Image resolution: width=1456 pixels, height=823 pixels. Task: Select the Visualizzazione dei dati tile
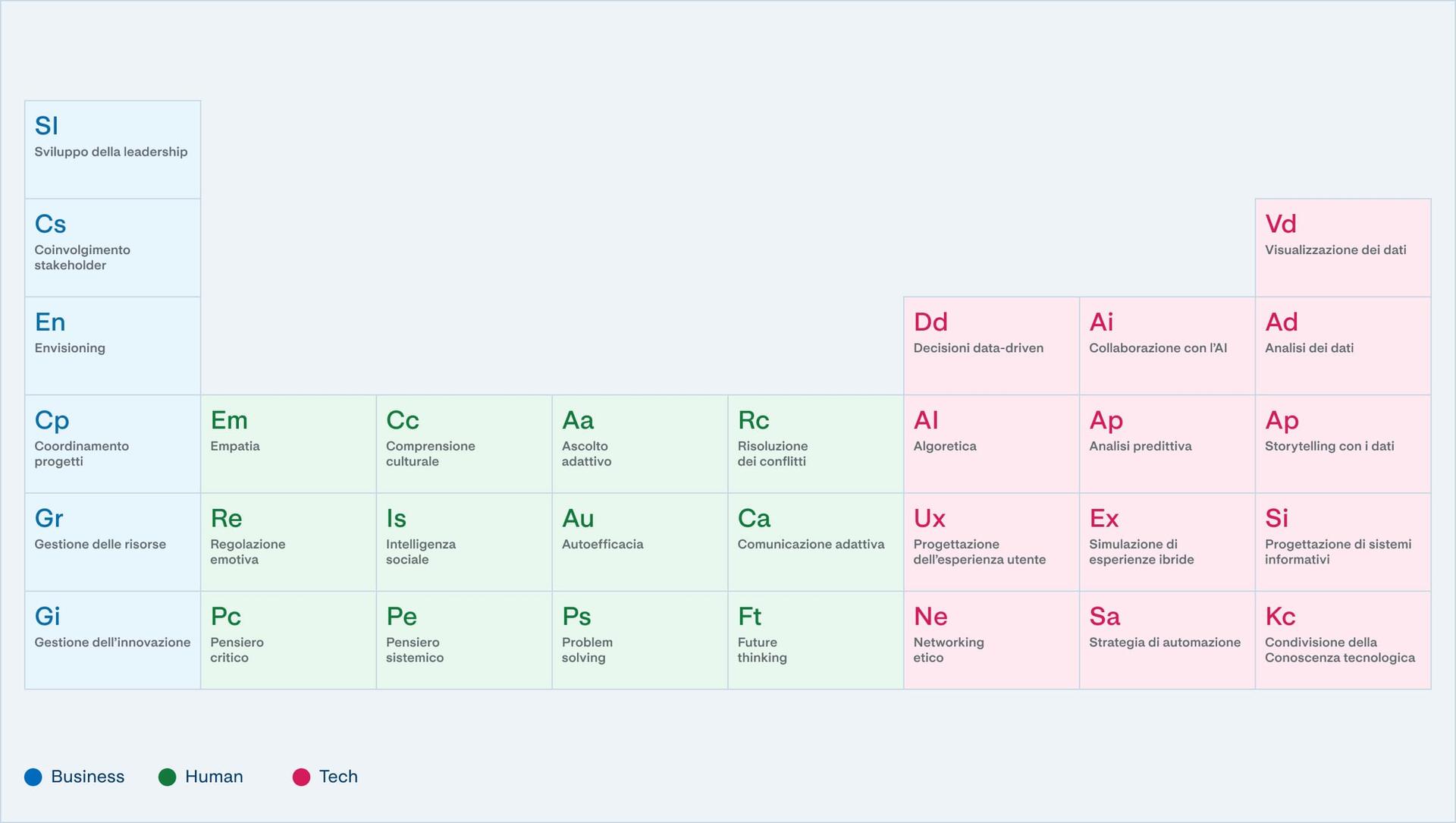1342,247
